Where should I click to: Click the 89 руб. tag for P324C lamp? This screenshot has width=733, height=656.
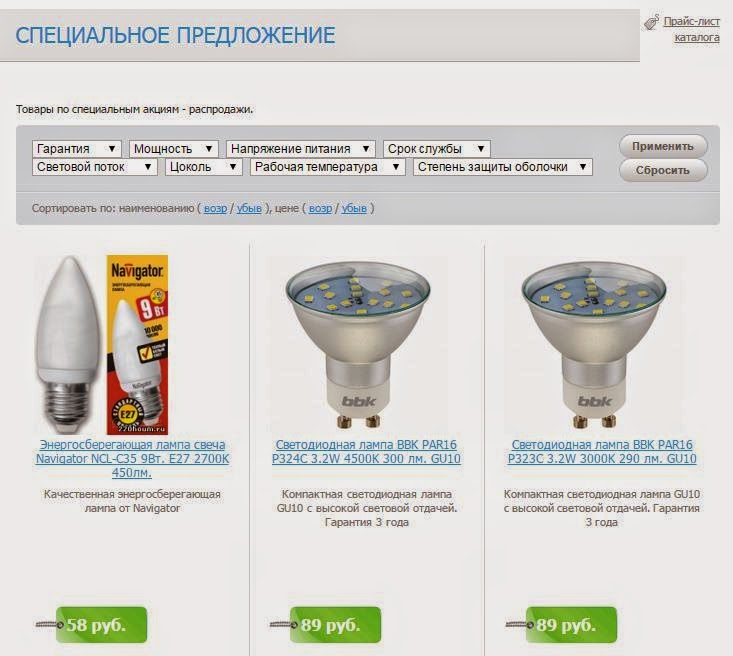tap(335, 625)
